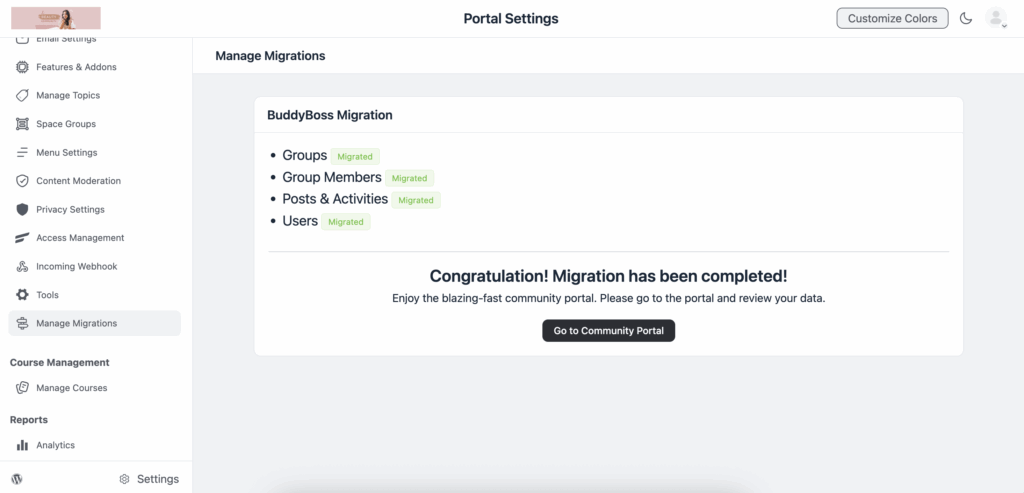Click the BuddyBoss Migration heading
1024x493 pixels.
(330, 115)
